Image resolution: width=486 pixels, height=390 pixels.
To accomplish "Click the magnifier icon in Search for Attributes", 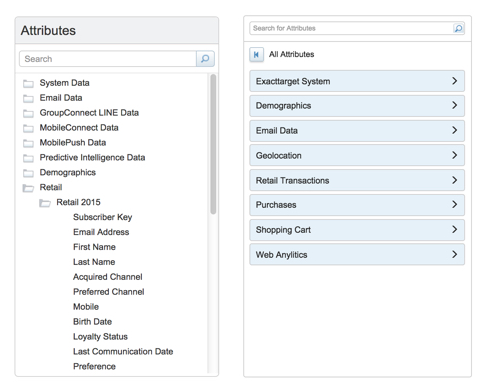I will [458, 28].
